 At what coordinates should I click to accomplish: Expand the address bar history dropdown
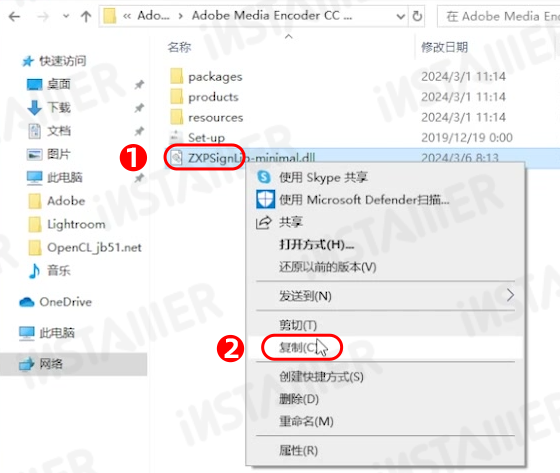click(x=401, y=16)
